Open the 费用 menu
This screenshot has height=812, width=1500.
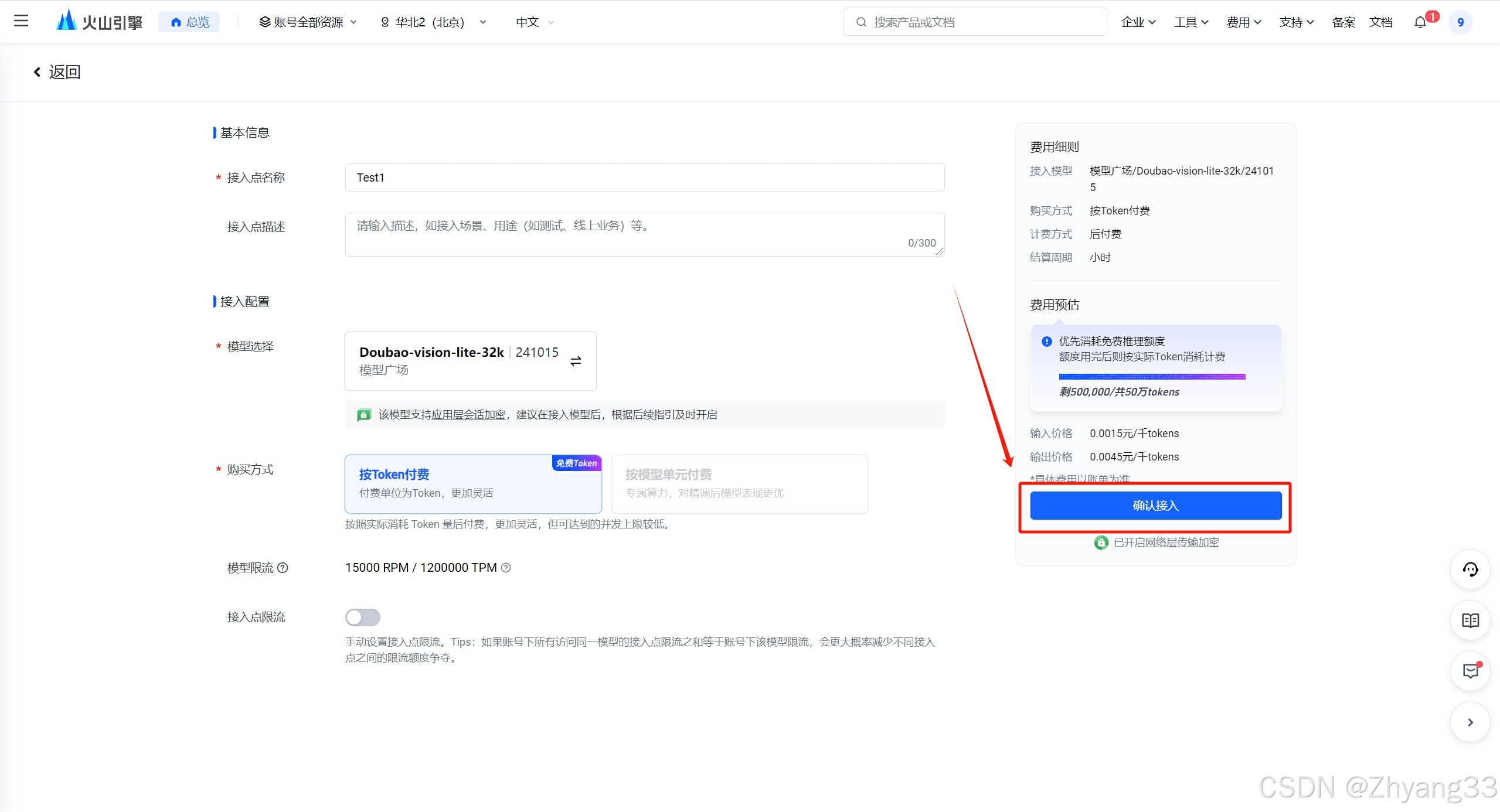(1243, 22)
